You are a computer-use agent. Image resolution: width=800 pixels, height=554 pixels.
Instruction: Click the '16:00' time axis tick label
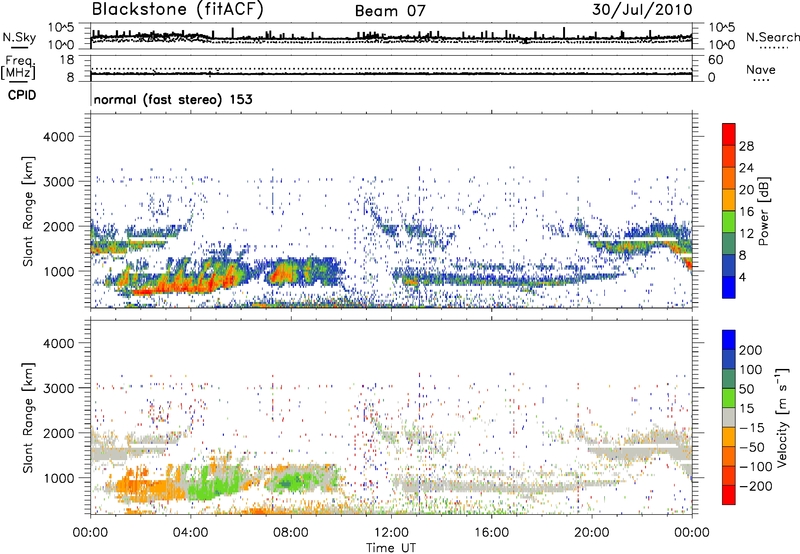coord(491,533)
